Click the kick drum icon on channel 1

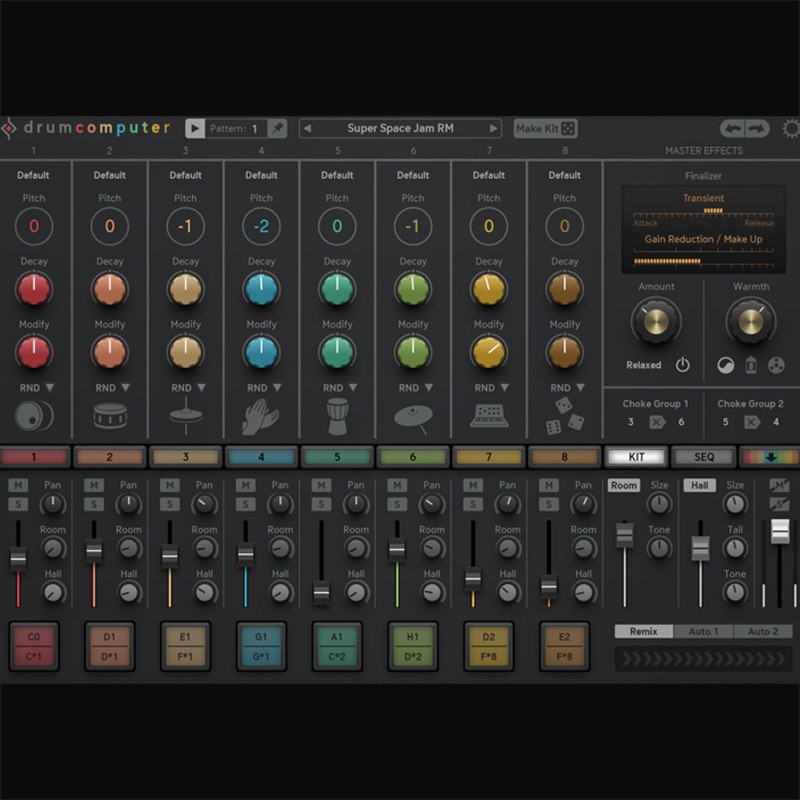[x=34, y=416]
